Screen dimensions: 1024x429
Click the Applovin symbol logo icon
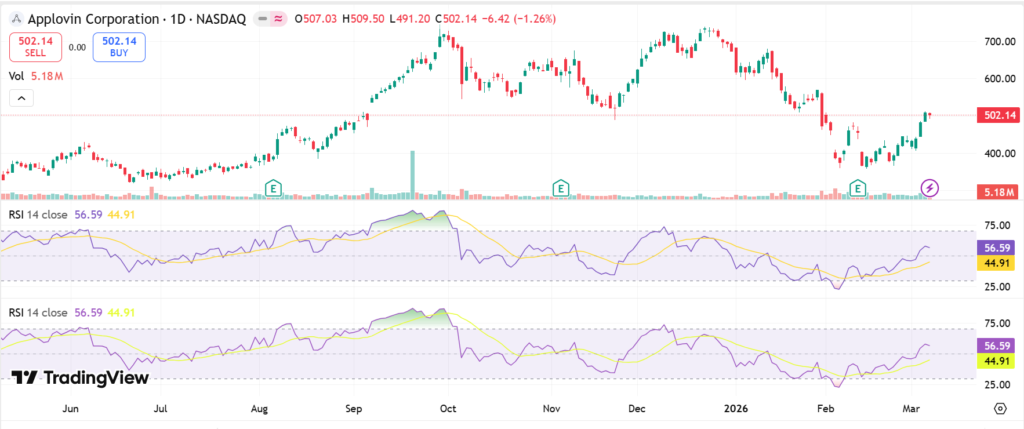[x=16, y=18]
